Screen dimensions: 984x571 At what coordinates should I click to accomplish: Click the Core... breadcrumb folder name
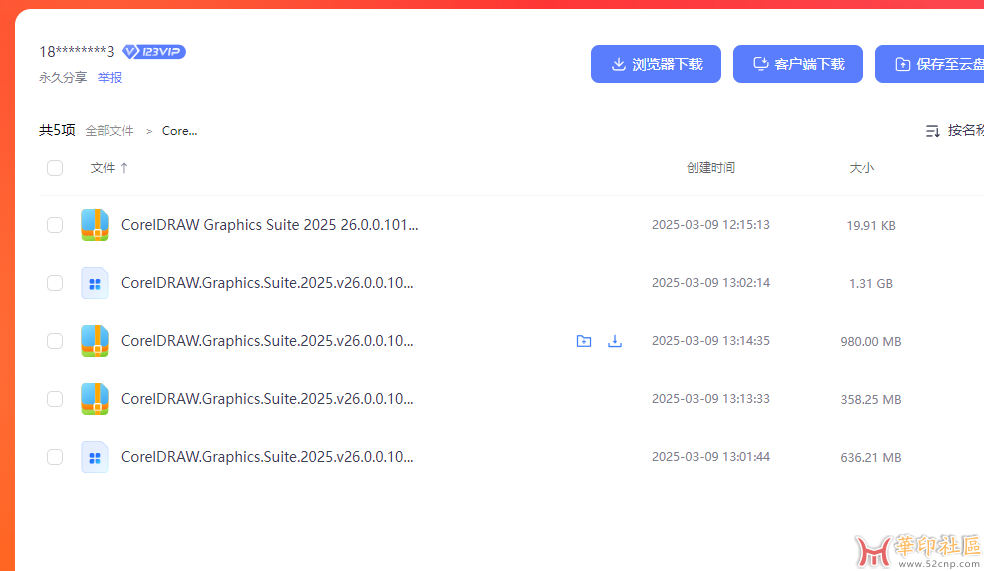click(x=179, y=131)
